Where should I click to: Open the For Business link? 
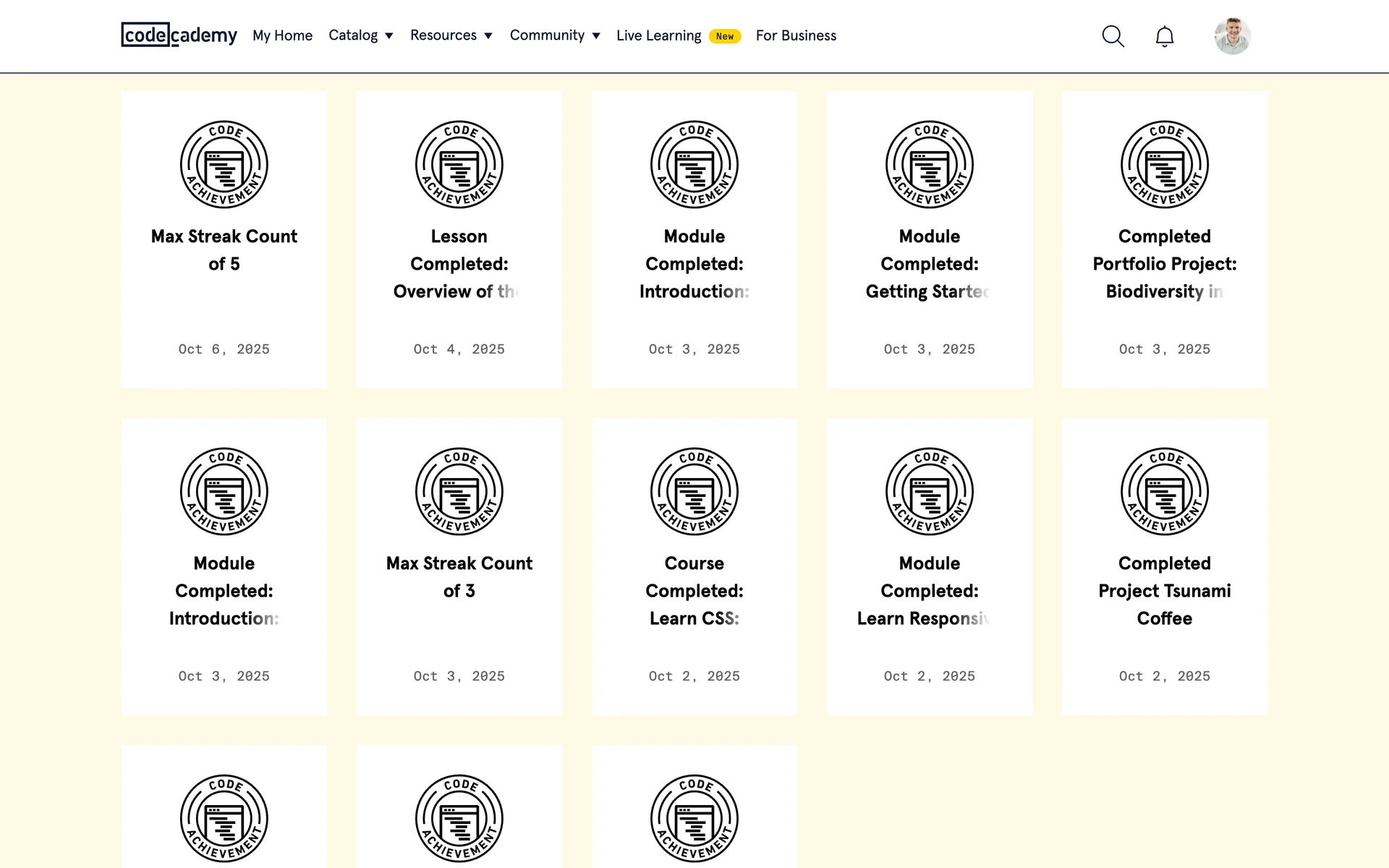tap(796, 35)
